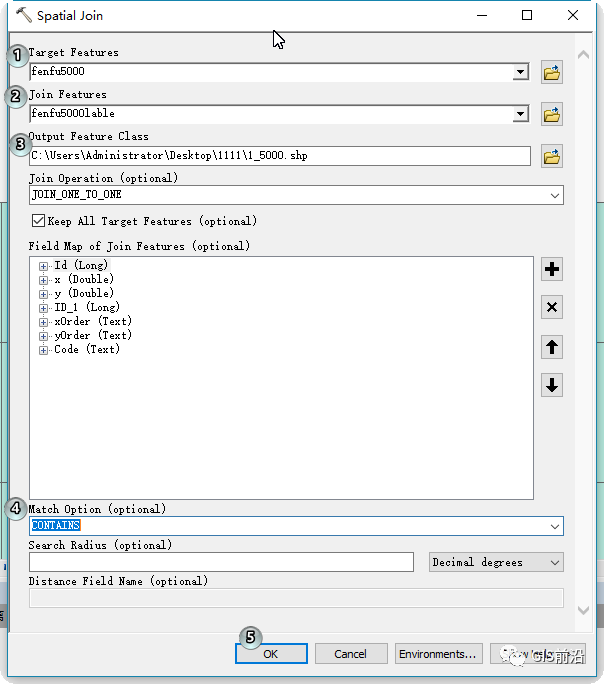Expand the y (Double) field node

point(43,294)
